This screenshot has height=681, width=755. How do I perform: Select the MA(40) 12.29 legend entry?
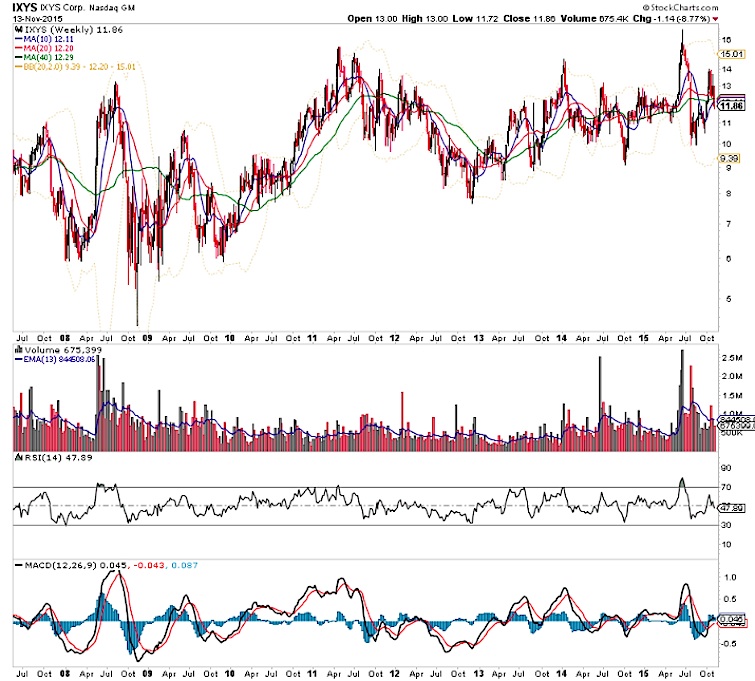point(49,57)
